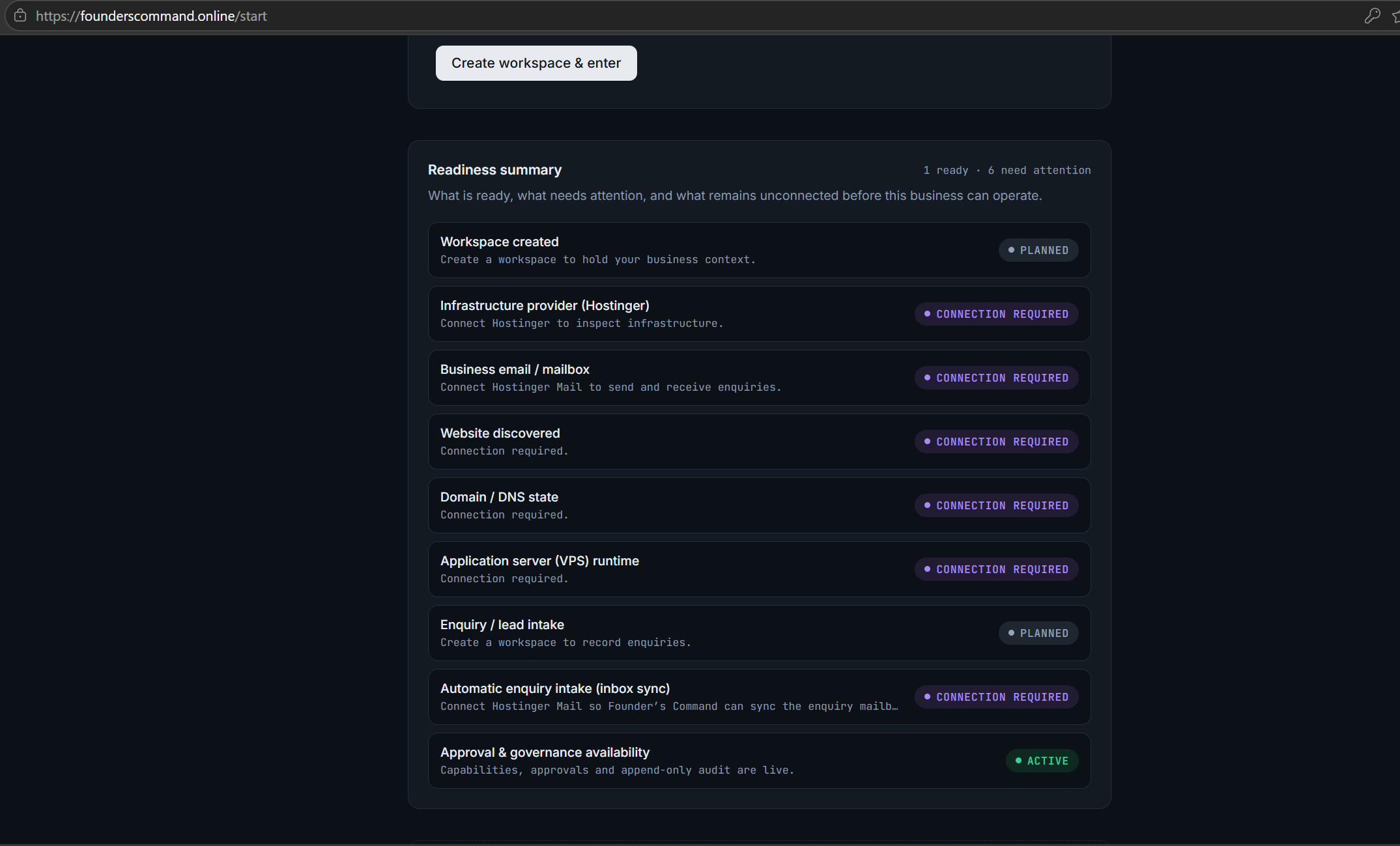The width and height of the screenshot is (1400, 846).
Task: Select the 'Enquiry / lead intake' row title
Action: (x=502, y=625)
